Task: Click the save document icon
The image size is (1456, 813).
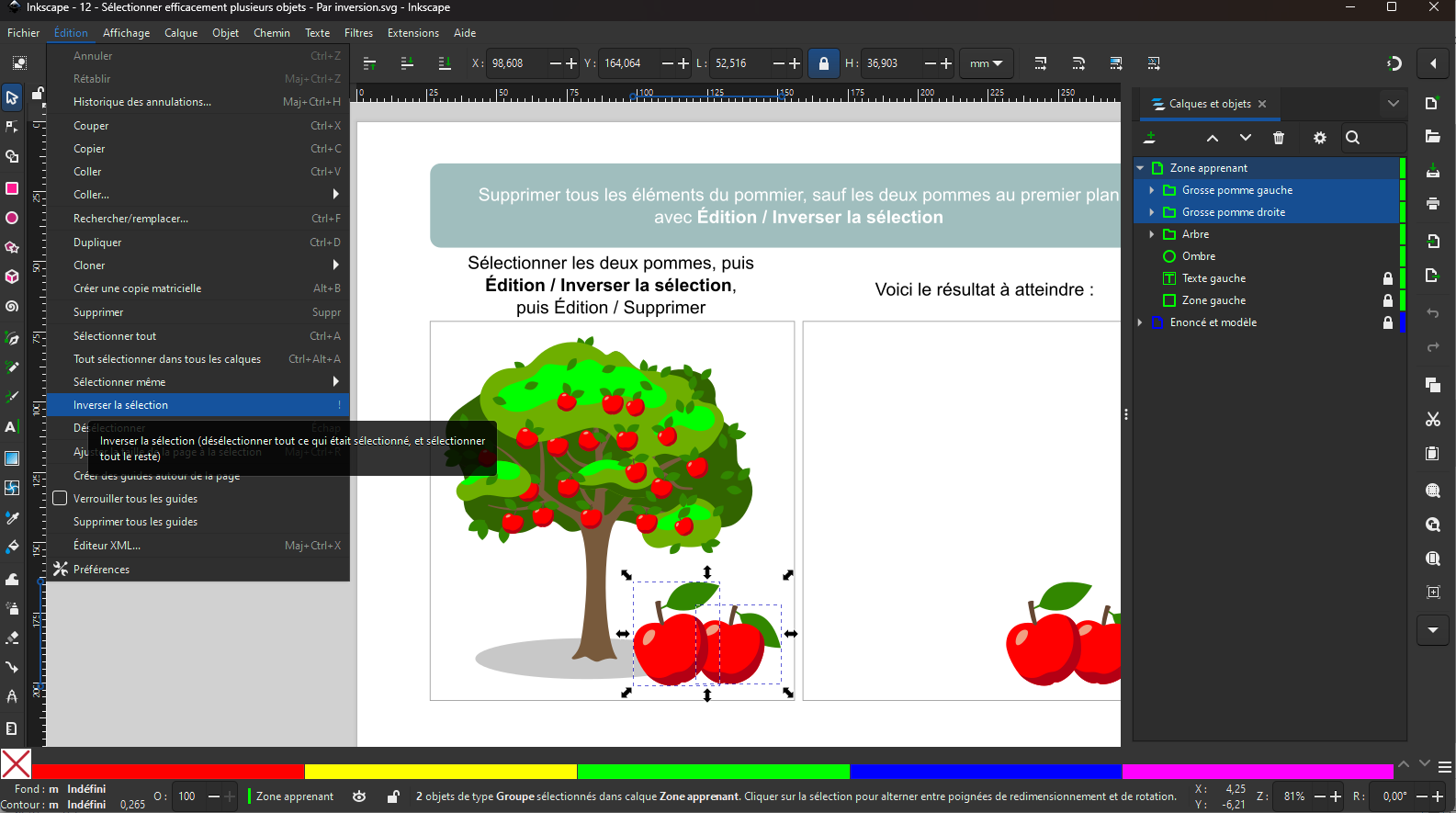Action: pyautogui.click(x=1432, y=171)
